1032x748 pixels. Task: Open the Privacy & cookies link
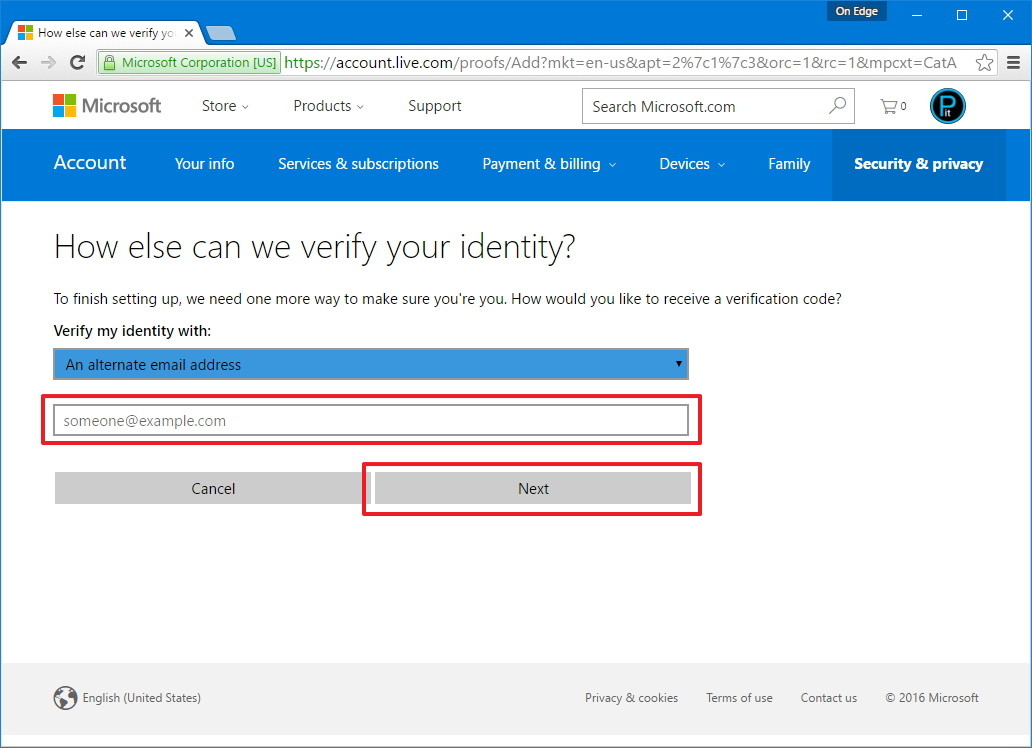(631, 698)
